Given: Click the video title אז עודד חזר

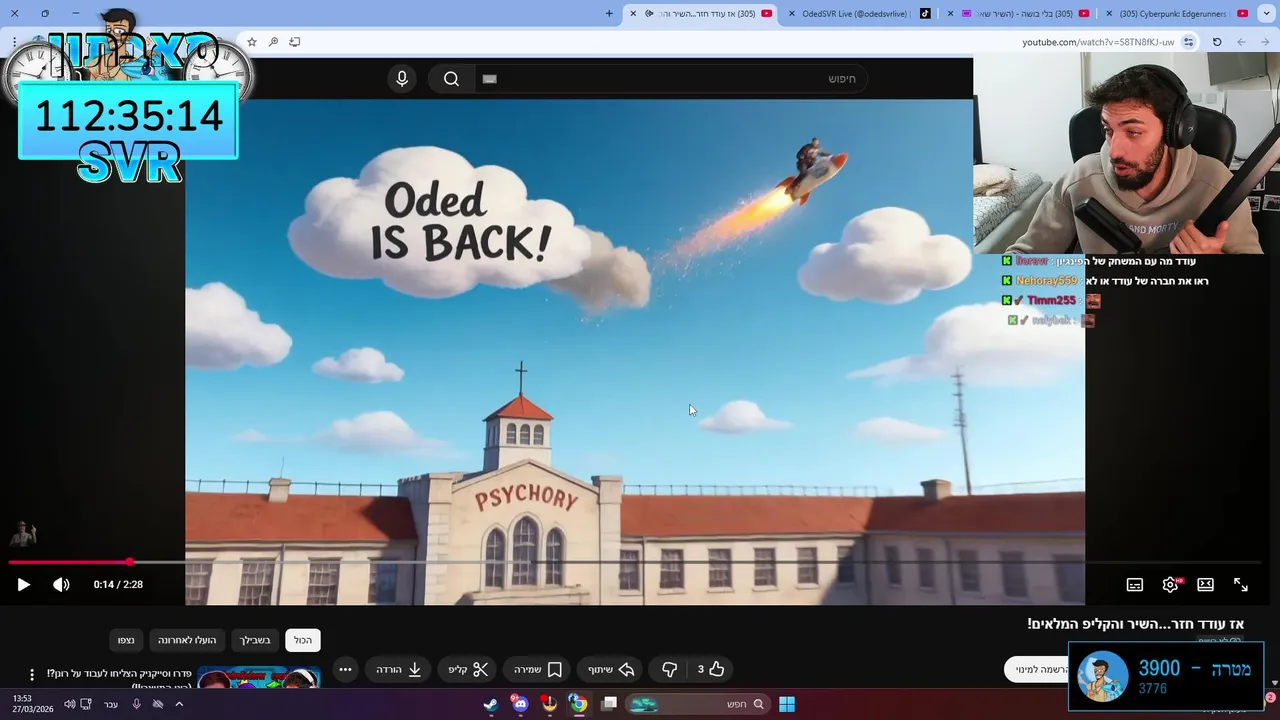Looking at the screenshot, I should click(1135, 624).
